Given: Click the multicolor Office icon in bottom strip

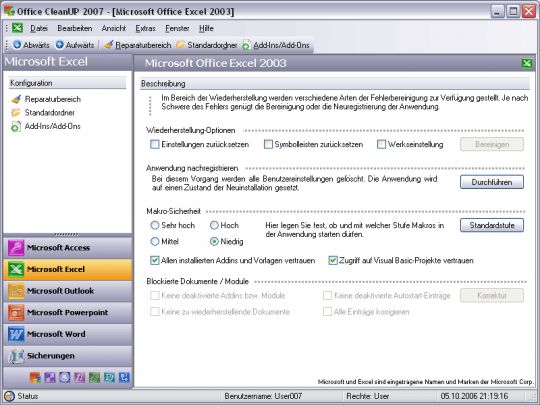Looking at the screenshot, I should (x=35, y=378).
